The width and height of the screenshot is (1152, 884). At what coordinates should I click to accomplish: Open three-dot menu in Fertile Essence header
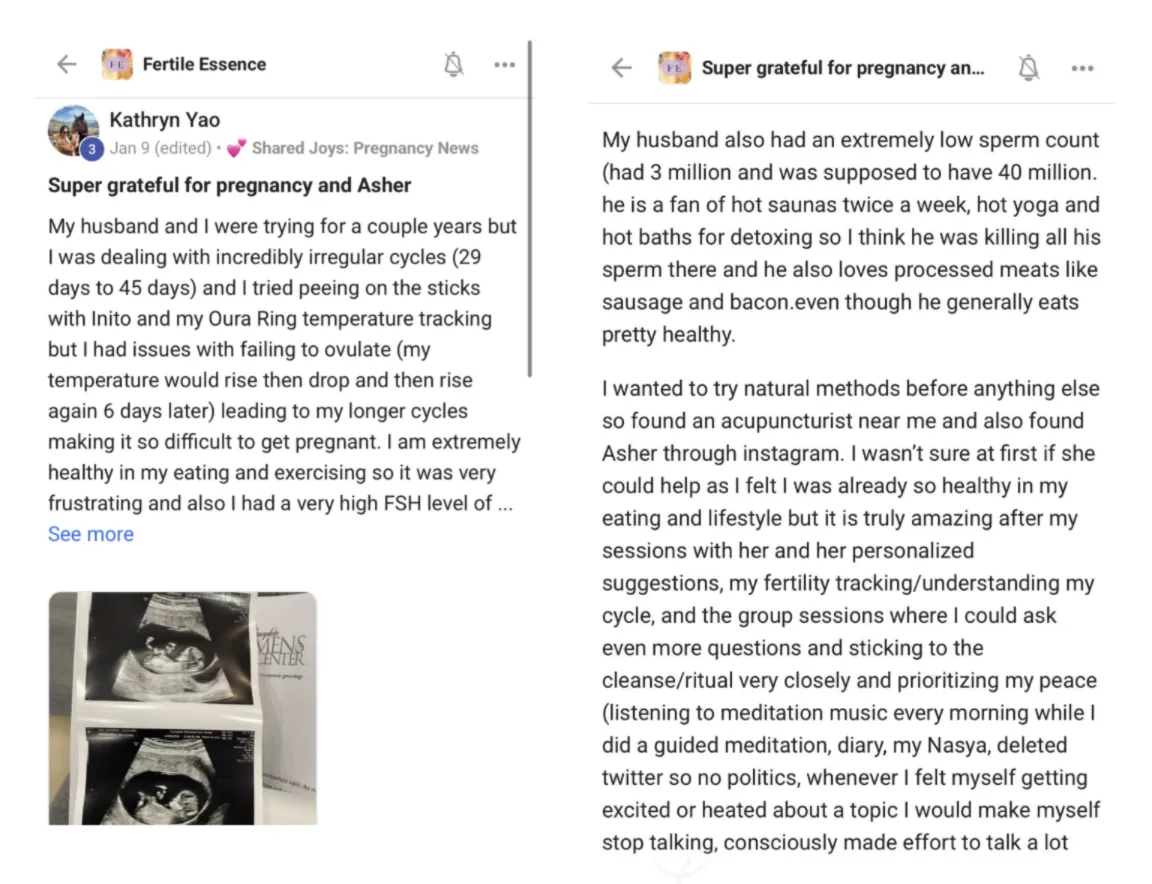click(504, 65)
